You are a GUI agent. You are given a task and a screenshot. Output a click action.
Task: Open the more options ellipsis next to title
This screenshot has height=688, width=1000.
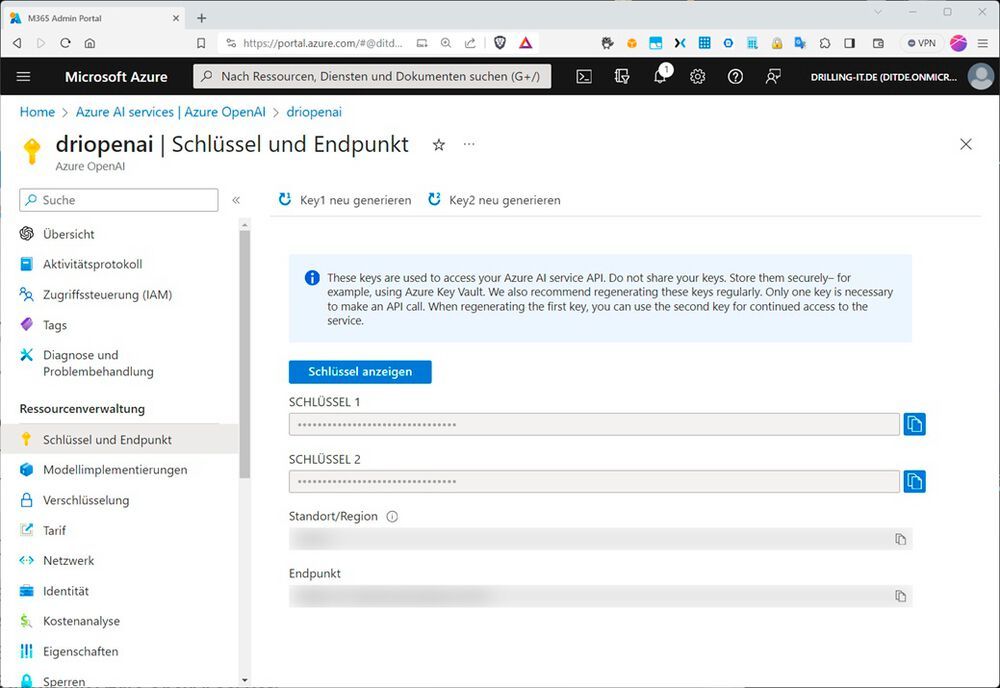click(x=469, y=144)
